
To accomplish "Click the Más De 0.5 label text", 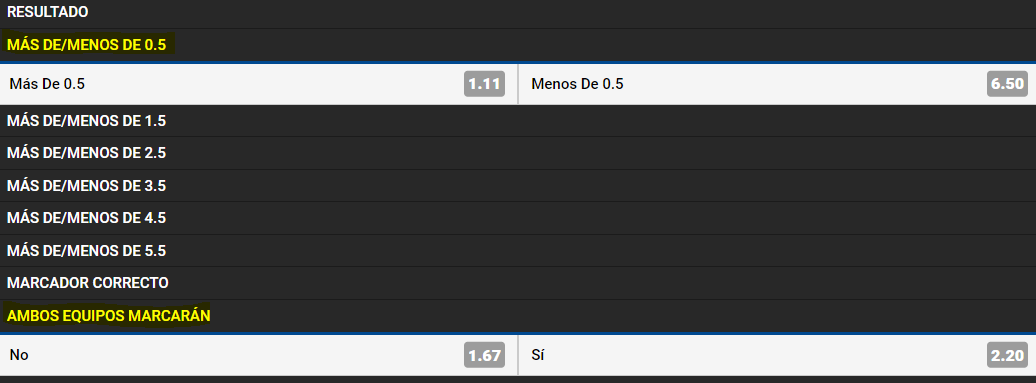I will pyautogui.click(x=47, y=84).
